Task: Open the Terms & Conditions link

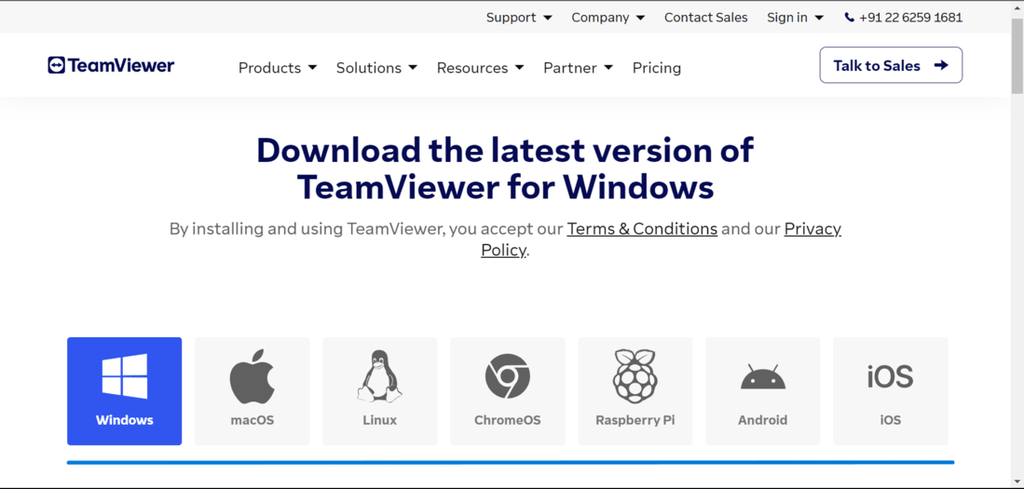Action: pyautogui.click(x=642, y=229)
